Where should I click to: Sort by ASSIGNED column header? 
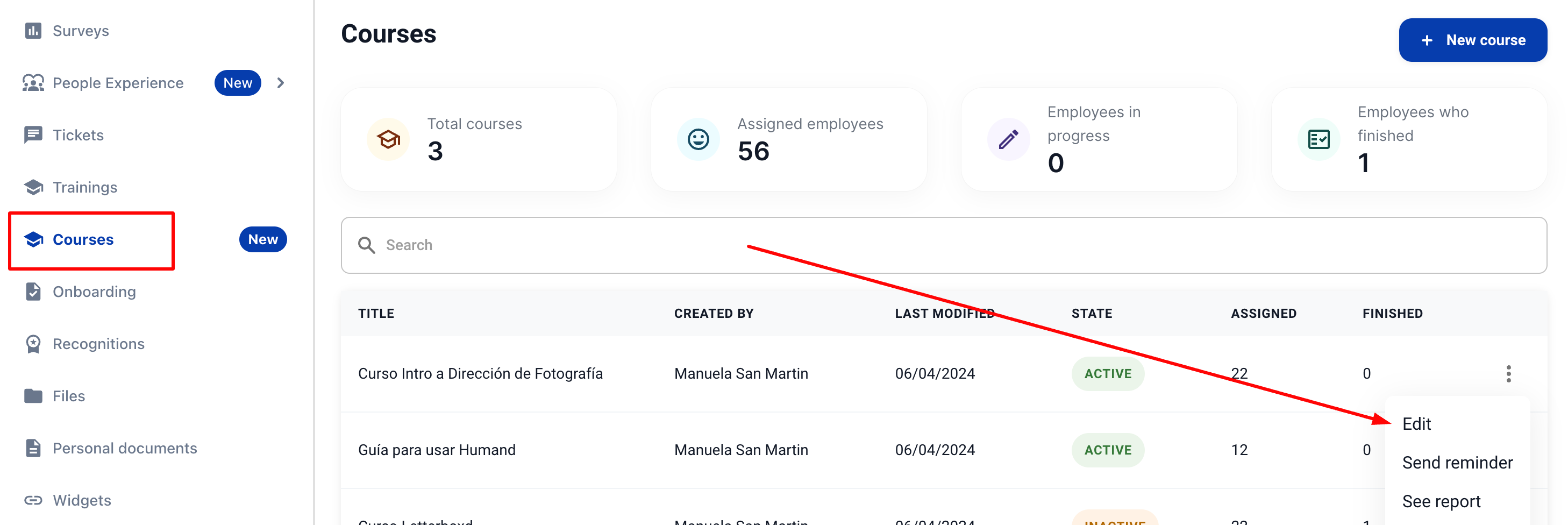1264,314
